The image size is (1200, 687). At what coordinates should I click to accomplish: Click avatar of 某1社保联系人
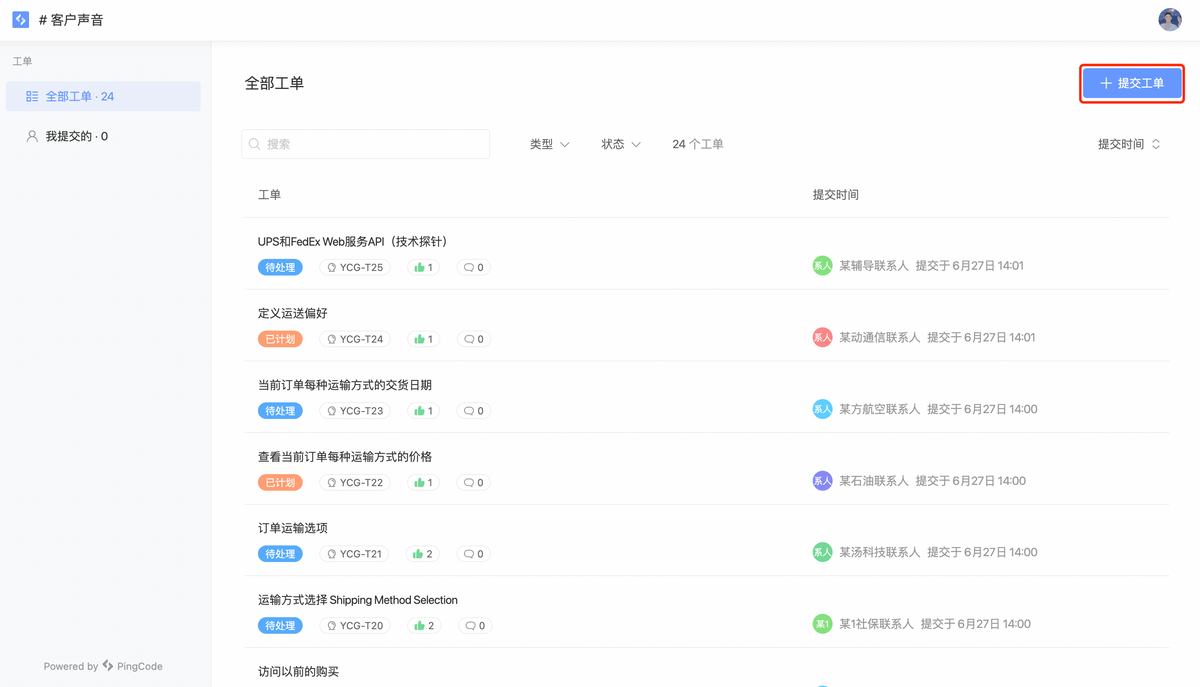click(x=822, y=624)
